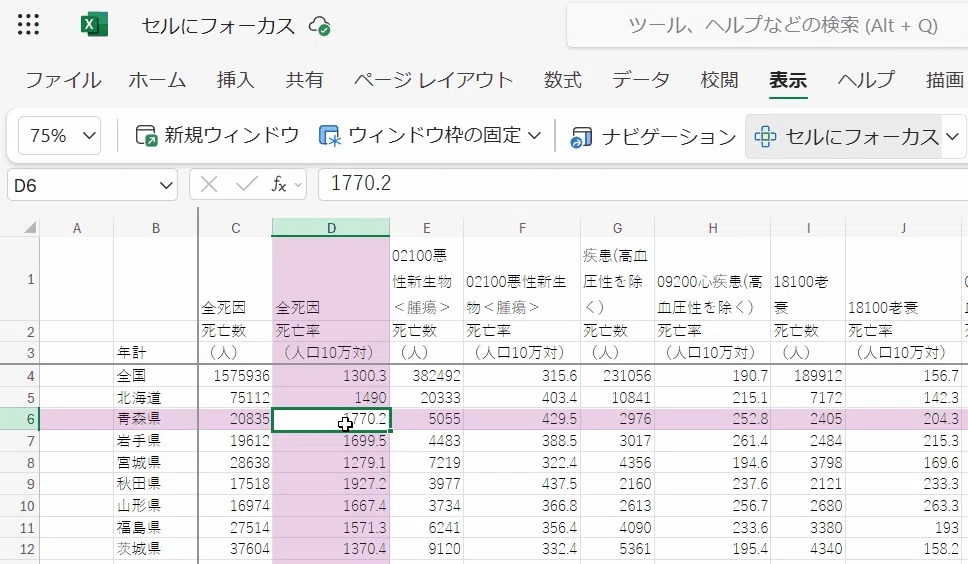Click the Freeze Panes icon (ウィンドウ枠の固定)
The height and width of the screenshot is (564, 968).
[330, 136]
